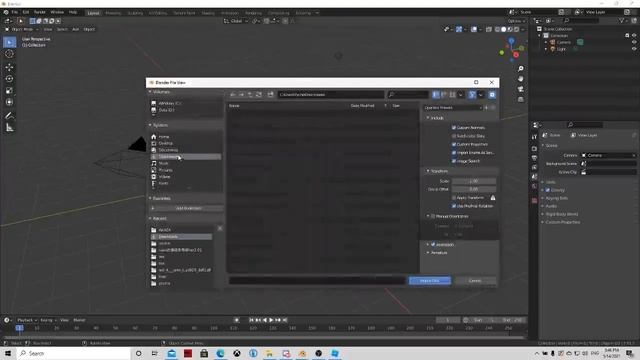
Task: Enable Manual Orientation checkbox
Action: click(433, 216)
